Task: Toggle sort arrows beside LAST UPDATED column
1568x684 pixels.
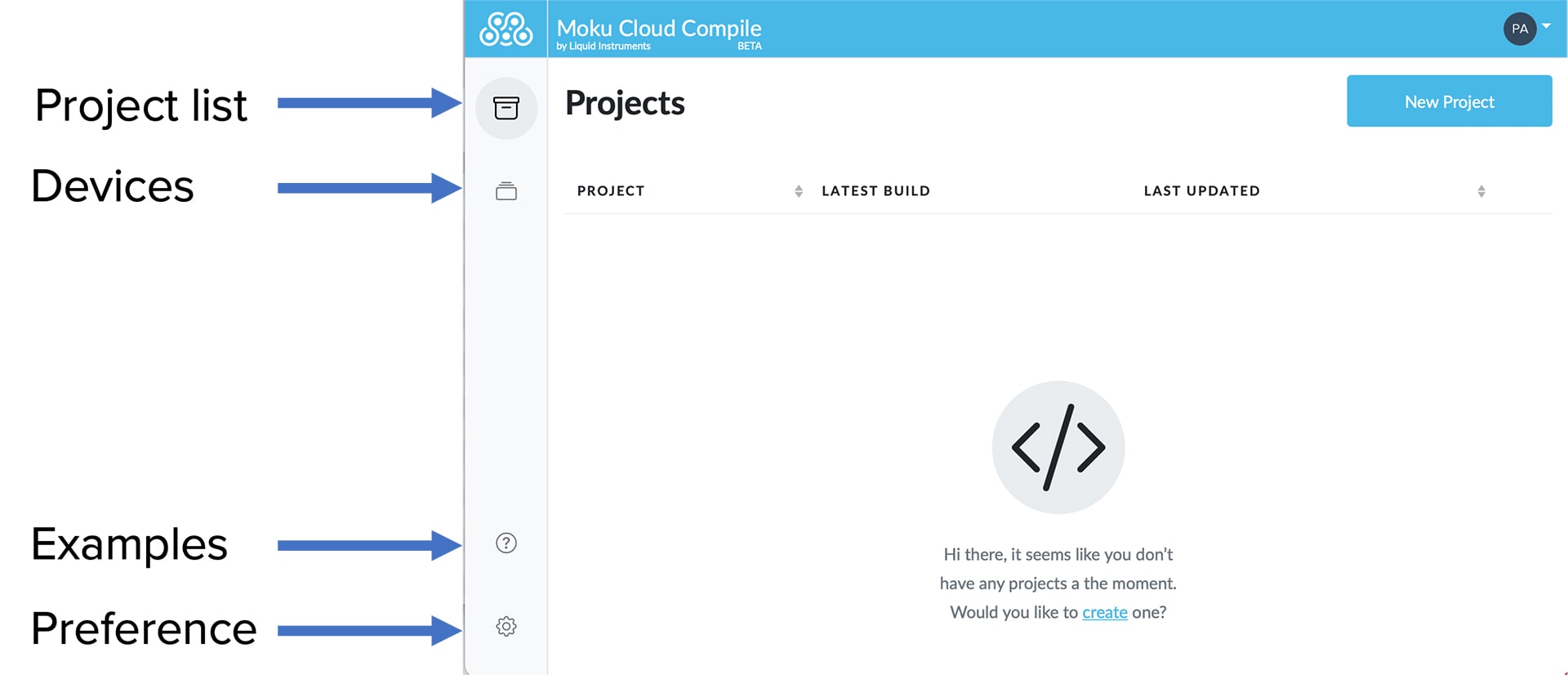Action: coord(1481,191)
